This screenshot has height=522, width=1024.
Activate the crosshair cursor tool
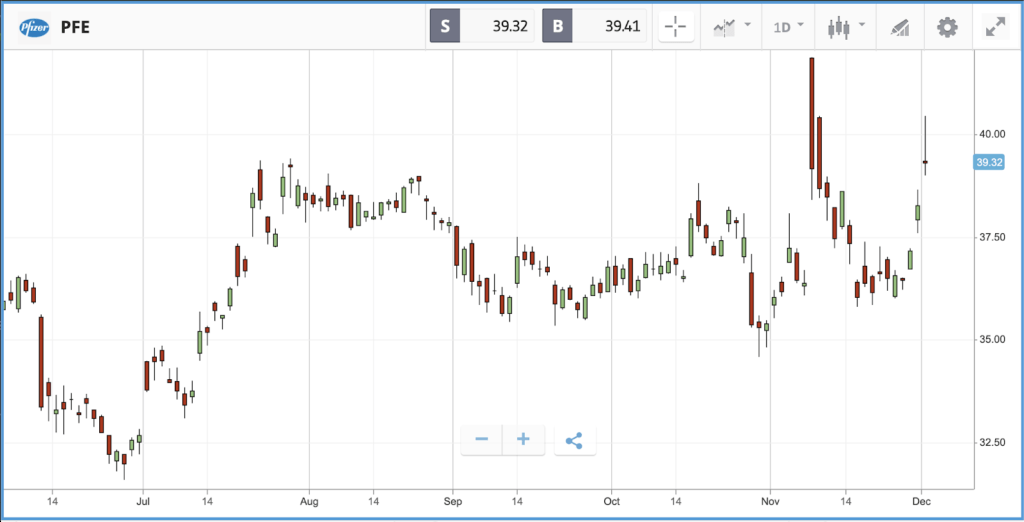pos(675,27)
